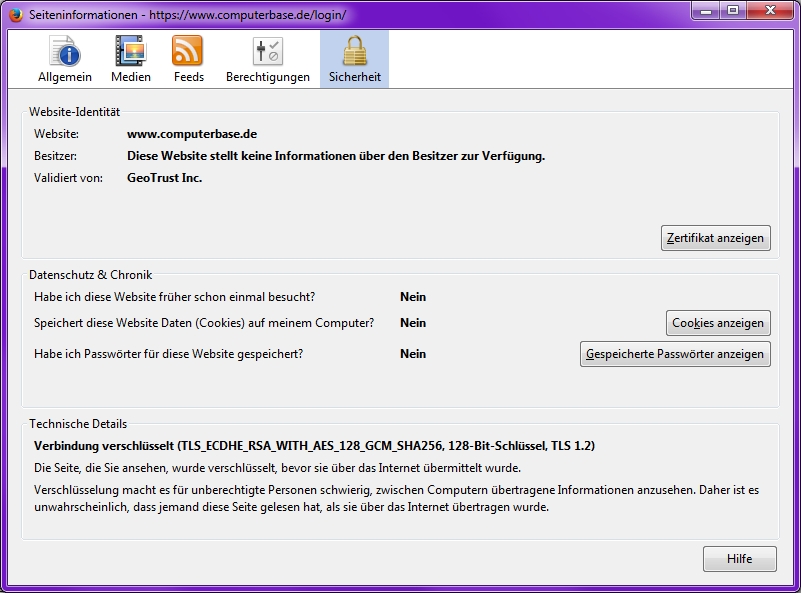Maximize the Seiteninformationen window

point(733,10)
